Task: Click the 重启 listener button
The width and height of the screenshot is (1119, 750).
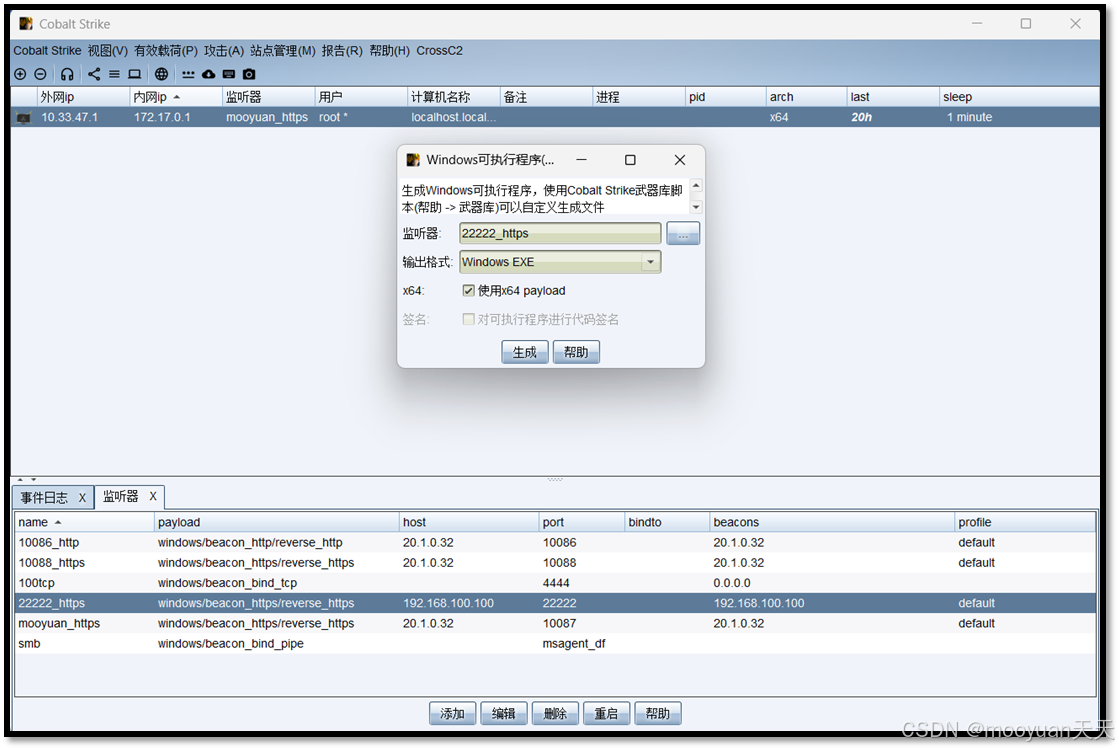Action: click(x=607, y=714)
